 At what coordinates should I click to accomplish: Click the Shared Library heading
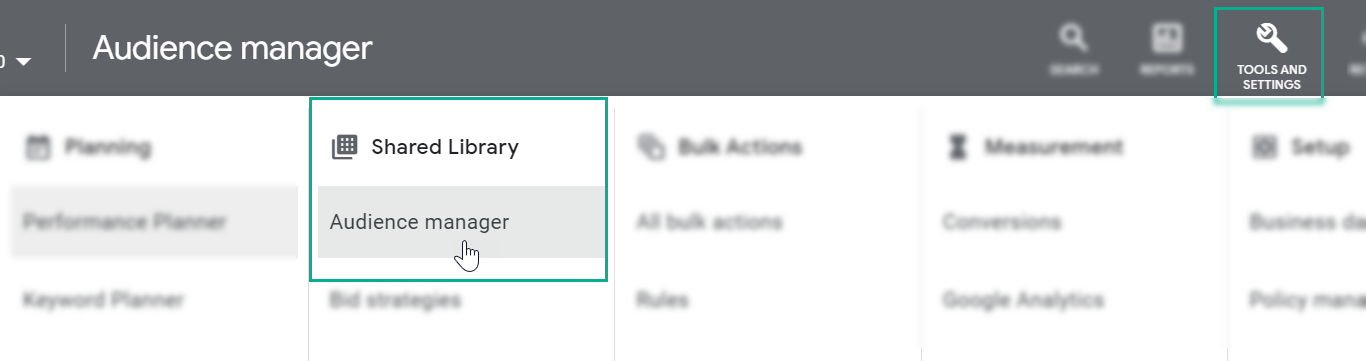point(445,147)
